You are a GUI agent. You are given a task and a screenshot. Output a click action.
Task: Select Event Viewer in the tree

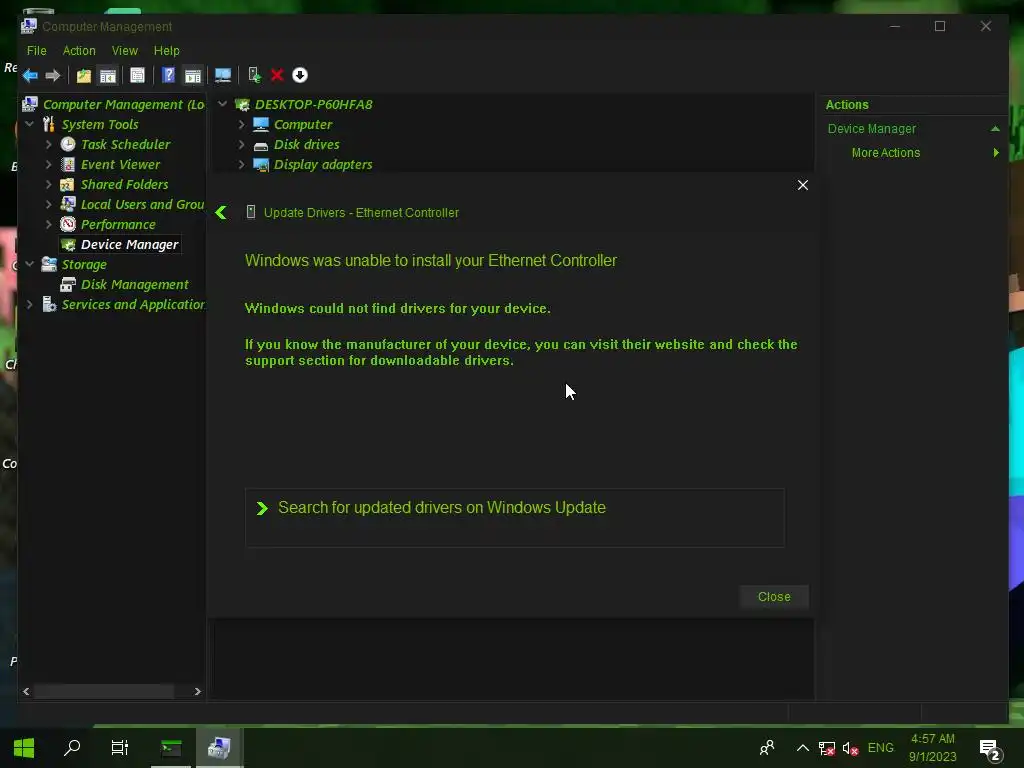click(x=120, y=165)
